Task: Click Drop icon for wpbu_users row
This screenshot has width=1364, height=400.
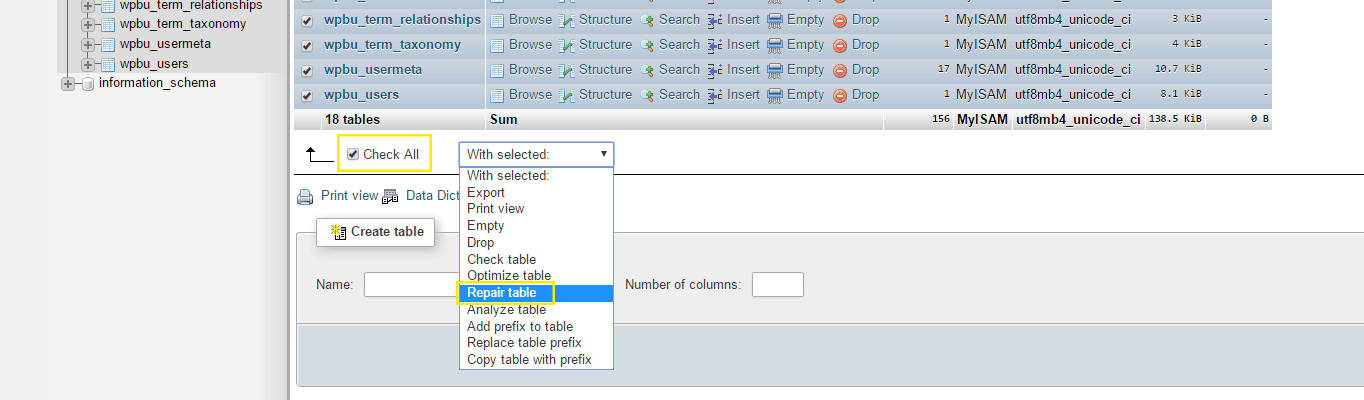Action: [x=840, y=95]
